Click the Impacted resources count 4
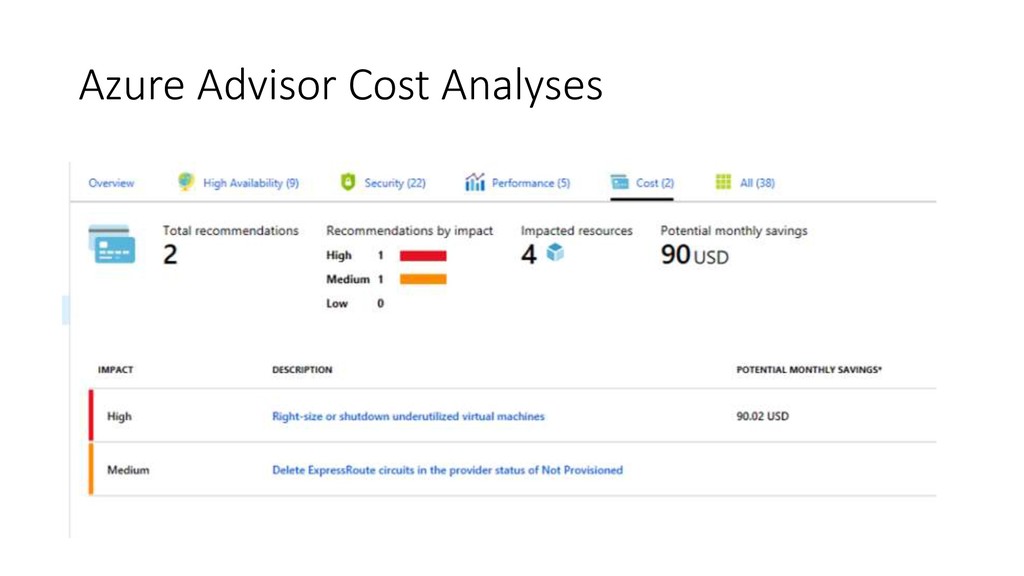 (529, 254)
